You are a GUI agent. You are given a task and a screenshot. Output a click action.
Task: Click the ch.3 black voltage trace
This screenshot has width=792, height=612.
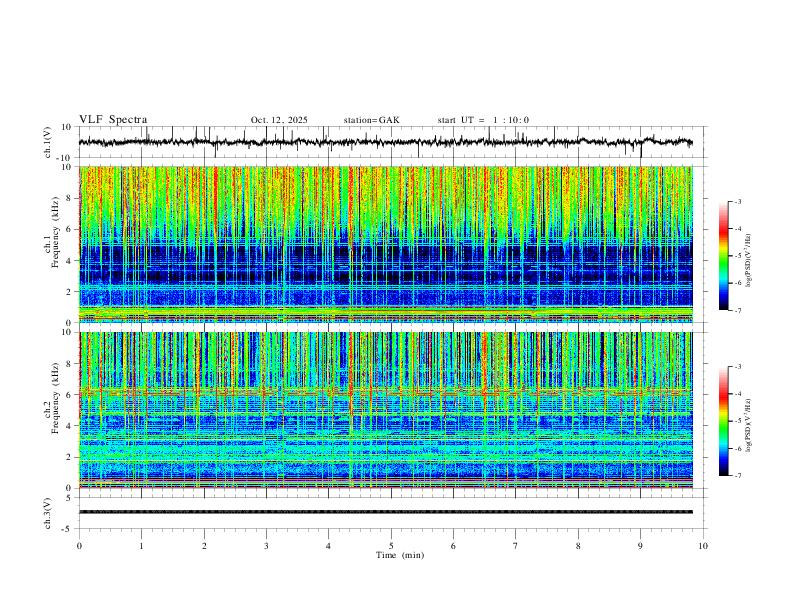(385, 512)
